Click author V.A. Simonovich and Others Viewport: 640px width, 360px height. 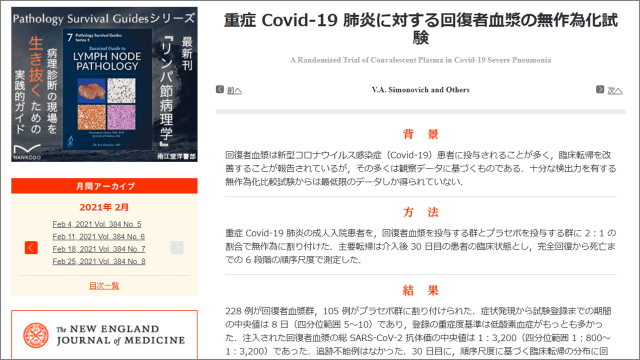pyautogui.click(x=420, y=90)
